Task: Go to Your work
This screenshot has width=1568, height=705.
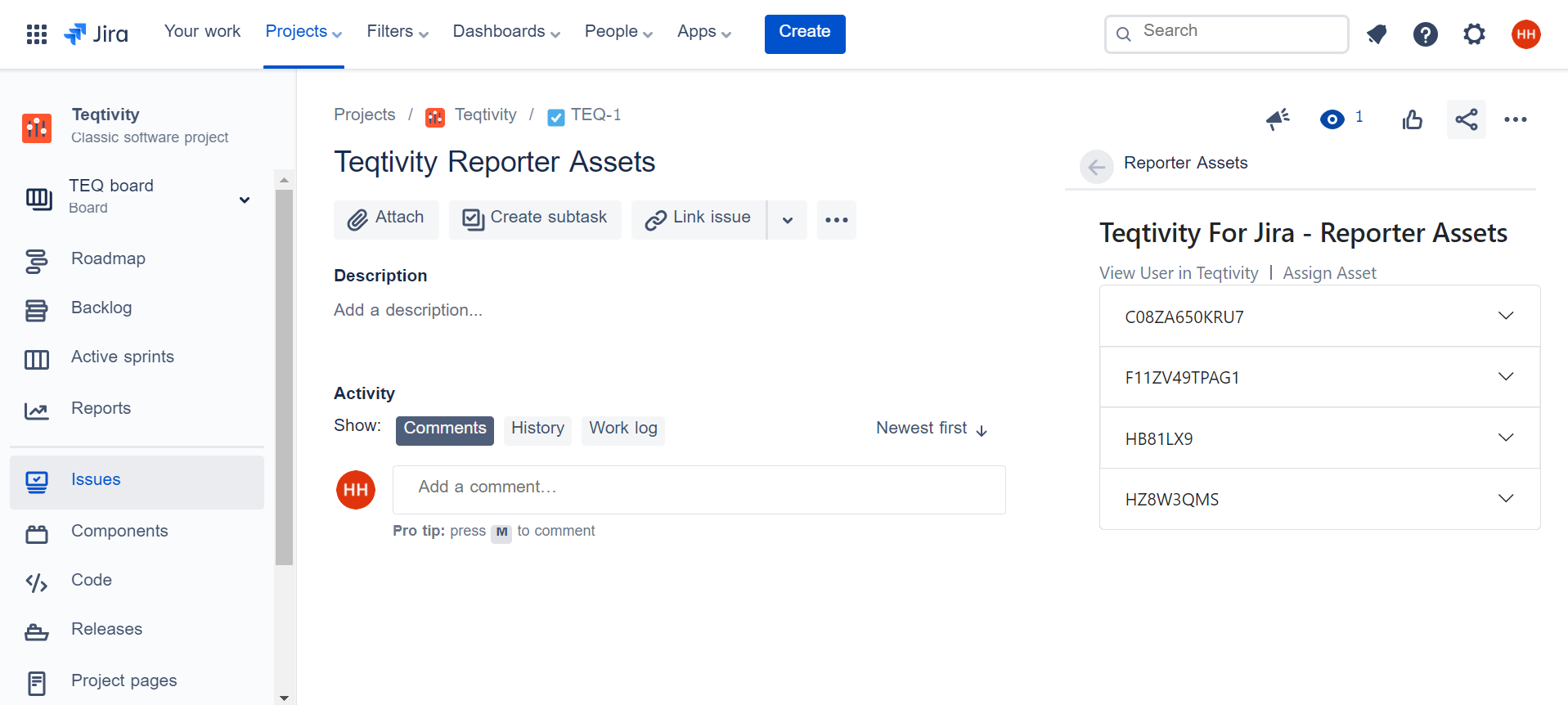Action: pos(202,32)
